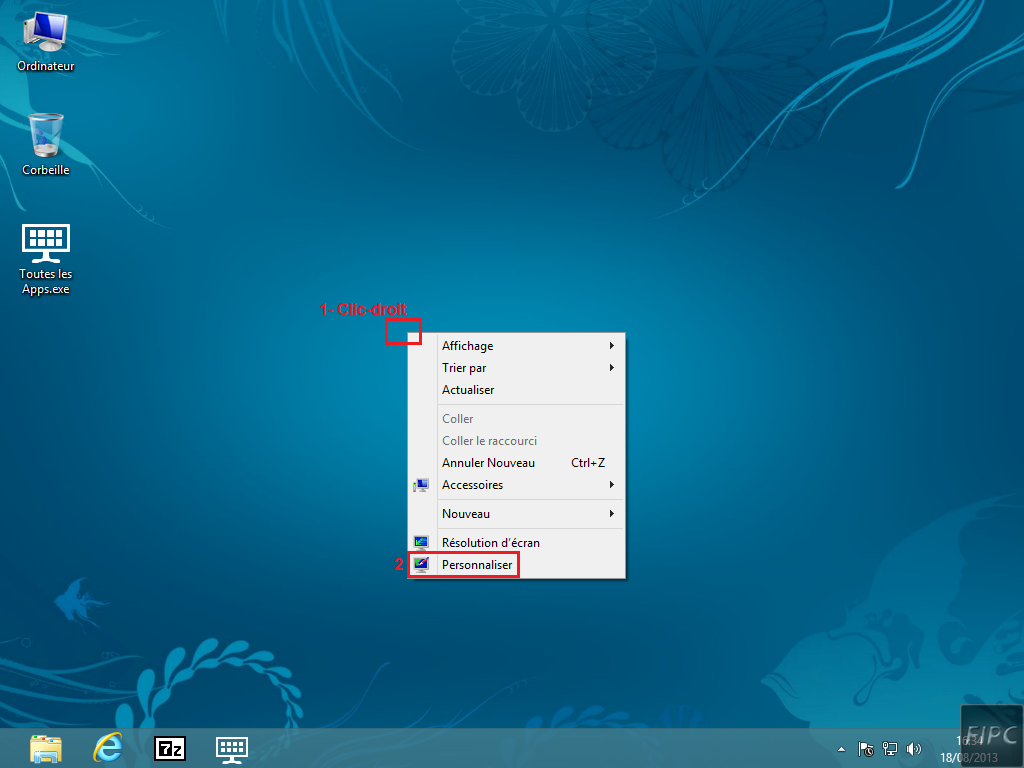This screenshot has width=1024, height=768.
Task: Choose Annuler Nouveau in context menu
Action: pyautogui.click(x=488, y=463)
